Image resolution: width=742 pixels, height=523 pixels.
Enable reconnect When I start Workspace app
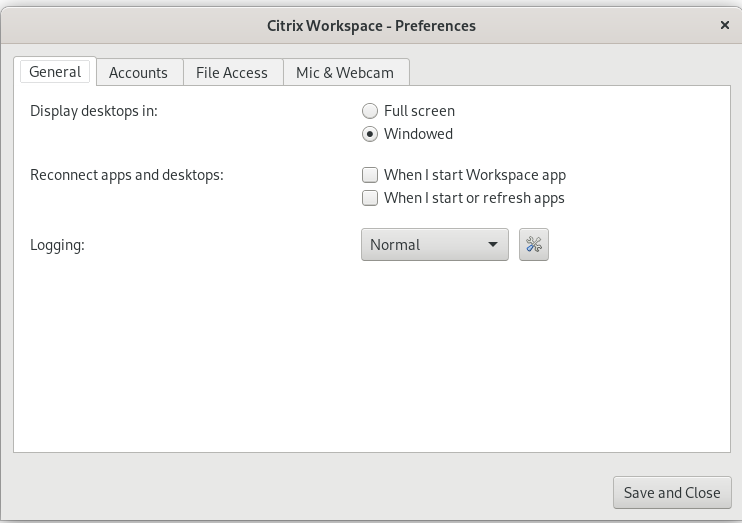370,175
